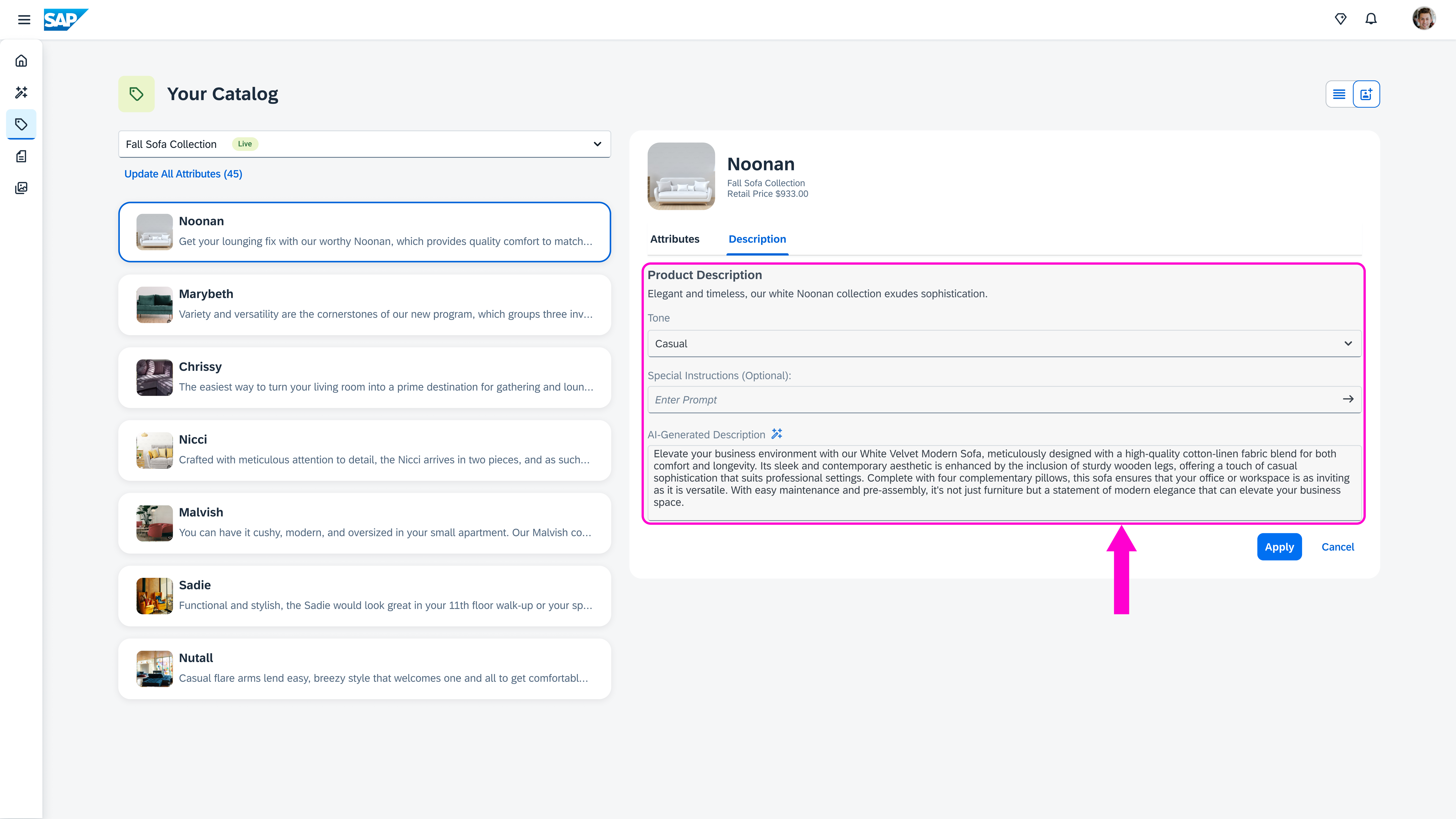The width and height of the screenshot is (1456, 819).
Task: Expand the Fall Sofa Collection dropdown
Action: [x=365, y=144]
